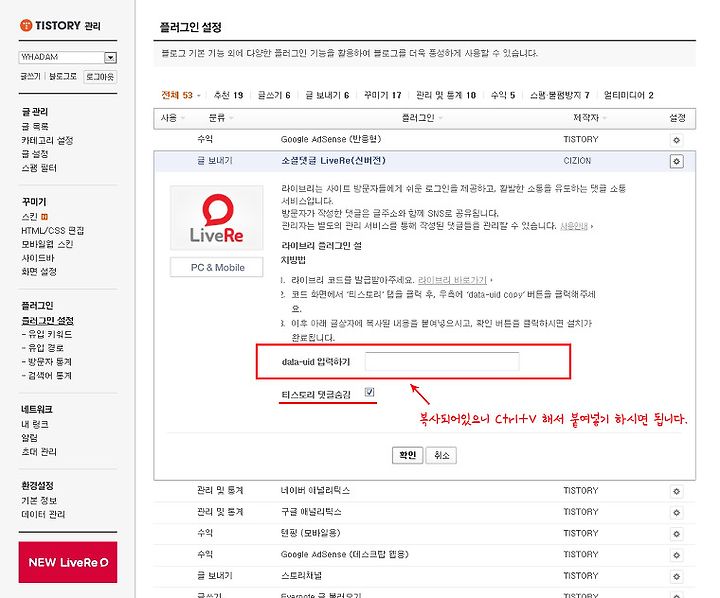Select the 추천 19 tab
This screenshot has height=598, width=720.
pyautogui.click(x=228, y=95)
